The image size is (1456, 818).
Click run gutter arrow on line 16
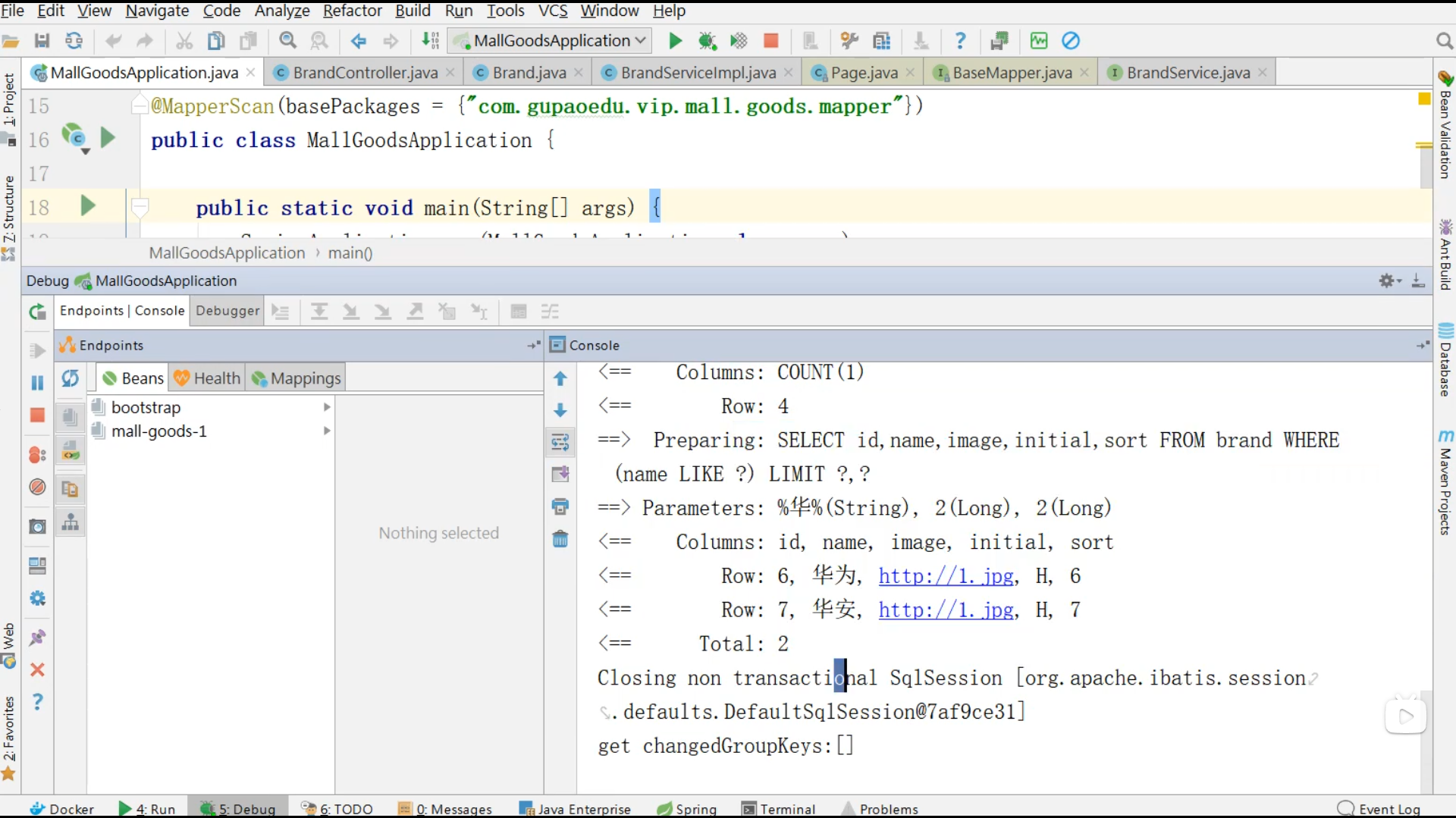[x=108, y=137]
